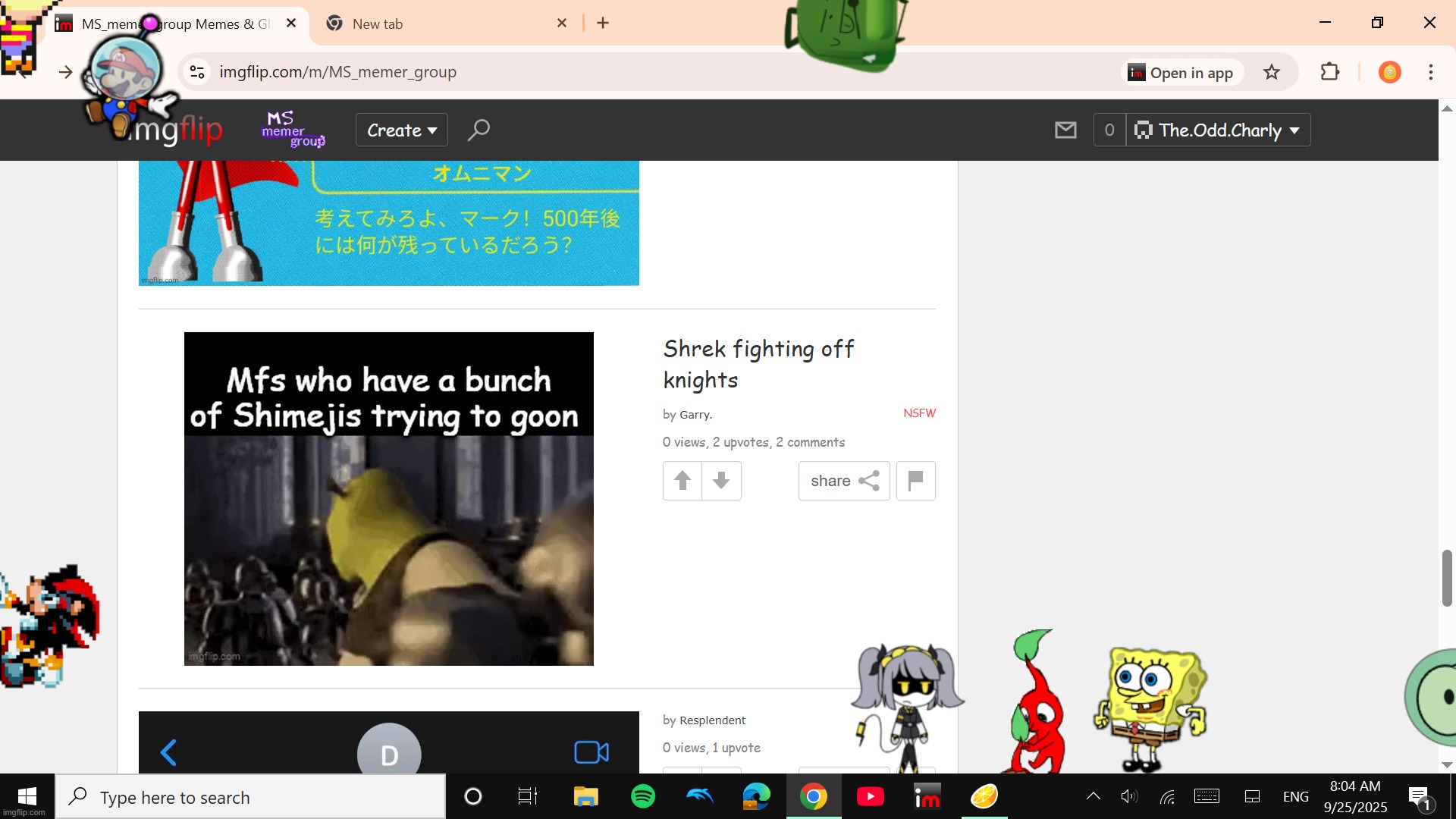Bookmark this page with the star

pos(1272,72)
